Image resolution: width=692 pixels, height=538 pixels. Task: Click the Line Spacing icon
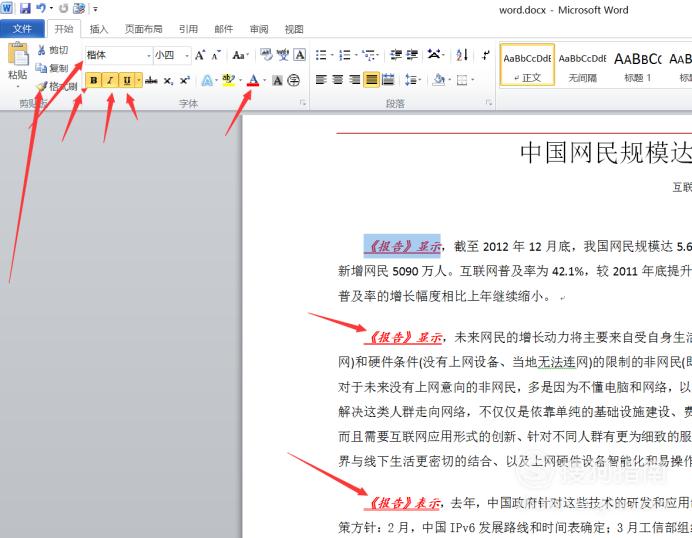(411, 80)
